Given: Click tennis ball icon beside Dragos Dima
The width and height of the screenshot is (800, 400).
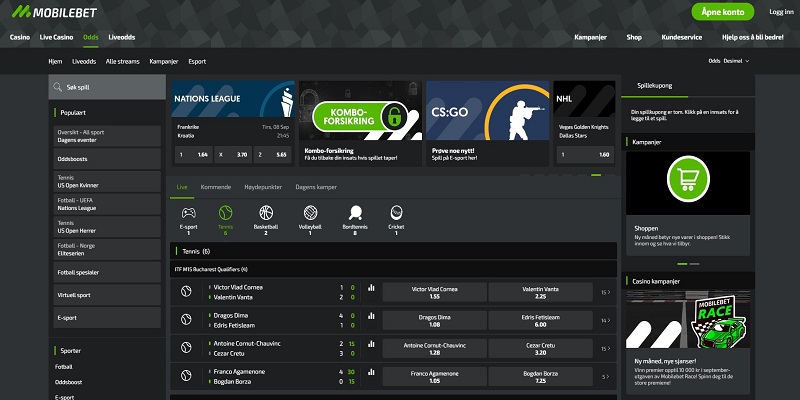Looking at the screenshot, I should 186,320.
